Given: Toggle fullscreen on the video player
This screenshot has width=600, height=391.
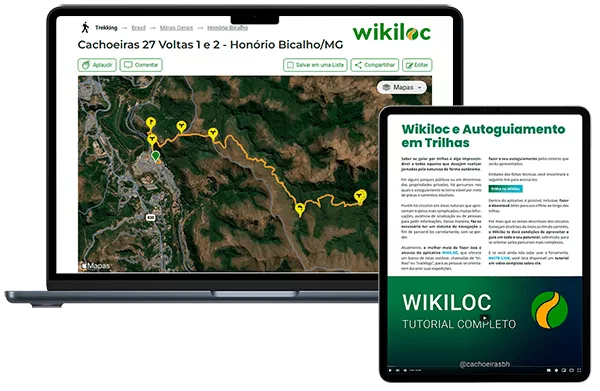Looking at the screenshot, I should click(x=579, y=370).
